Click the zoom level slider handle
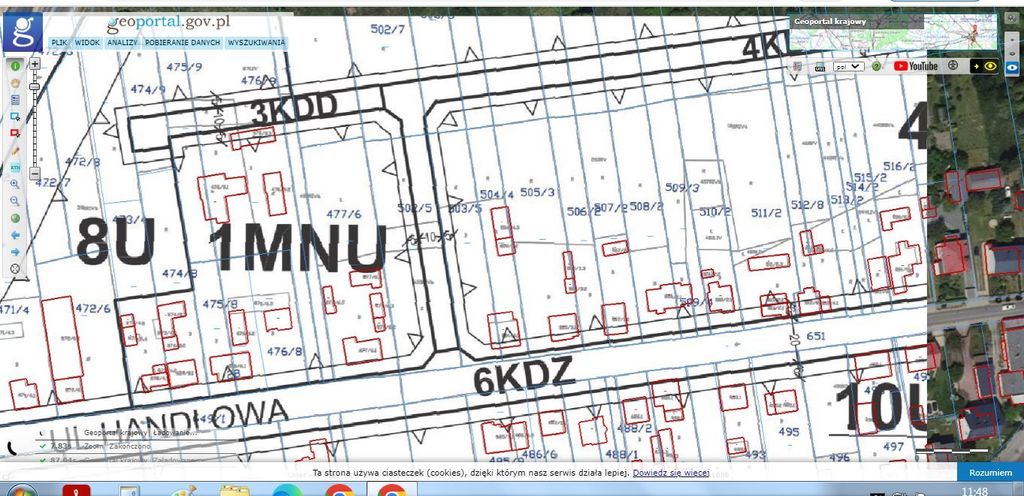1024x496 pixels. [x=35, y=86]
